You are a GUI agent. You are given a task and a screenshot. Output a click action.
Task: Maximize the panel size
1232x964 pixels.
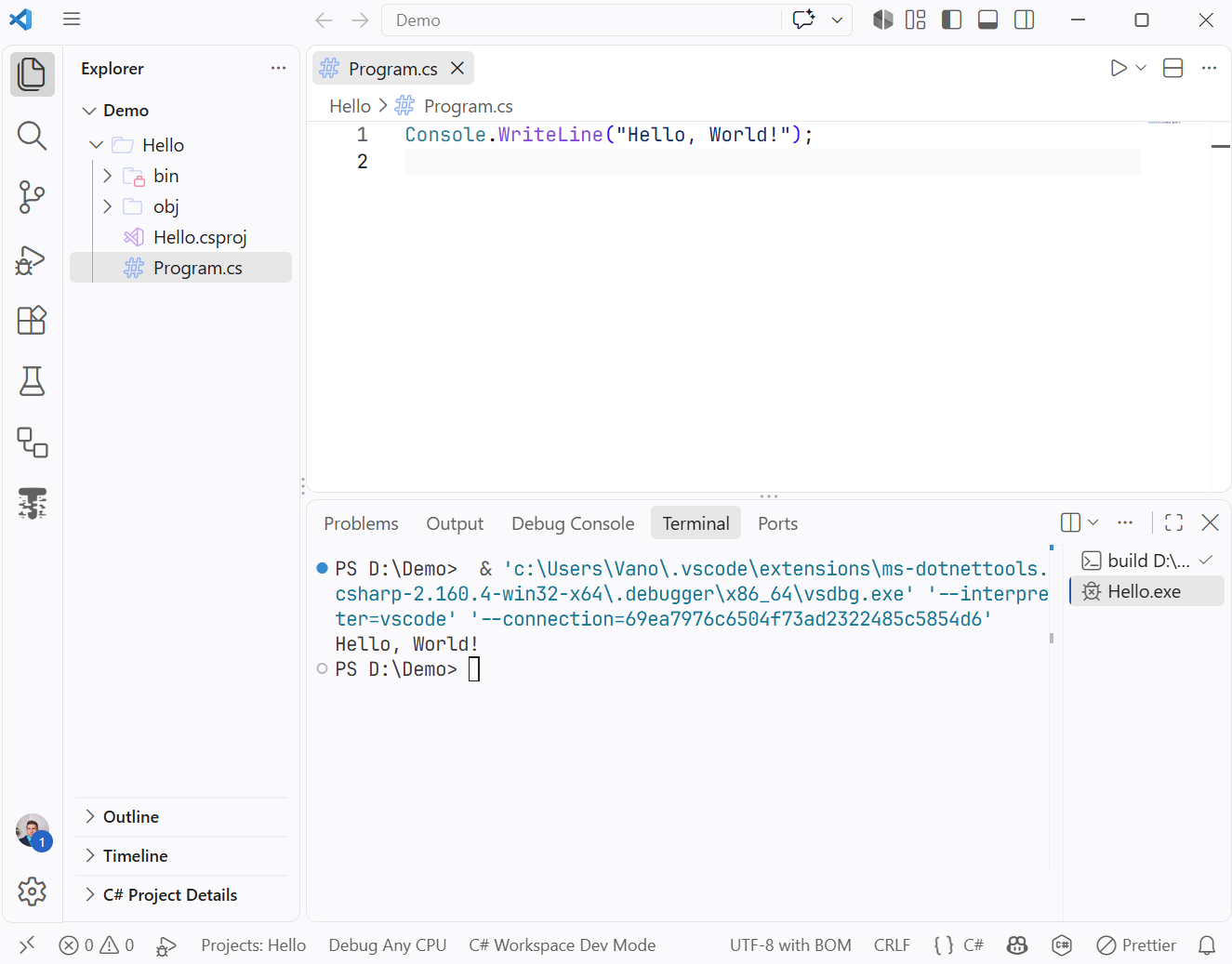1173,522
